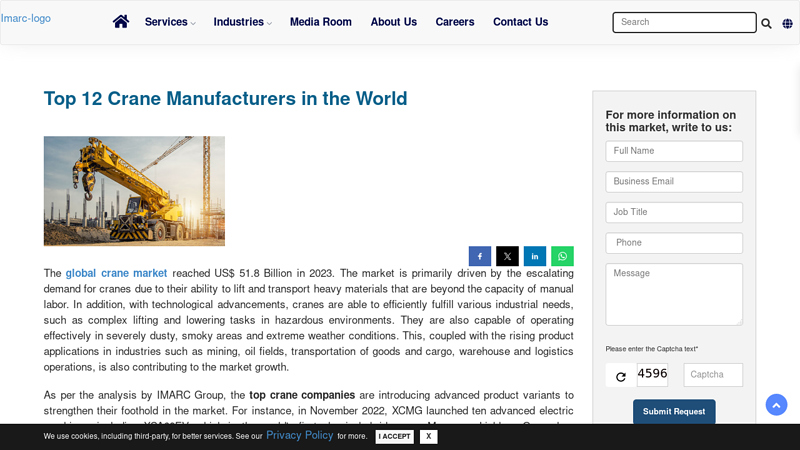Image resolution: width=800 pixels, height=450 pixels.
Task: Expand the Services dropdown menu
Action: pos(170,22)
